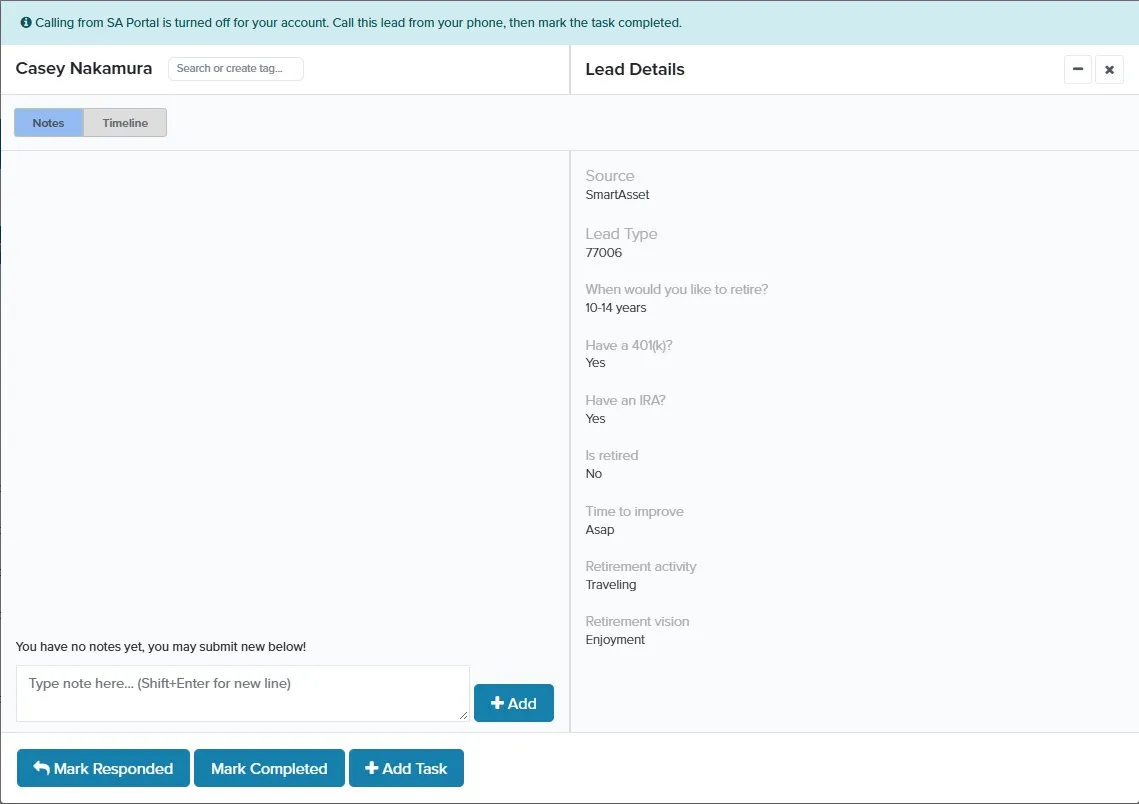The width and height of the screenshot is (1139, 804).
Task: Open the Timeline tab
Action: 125,123
